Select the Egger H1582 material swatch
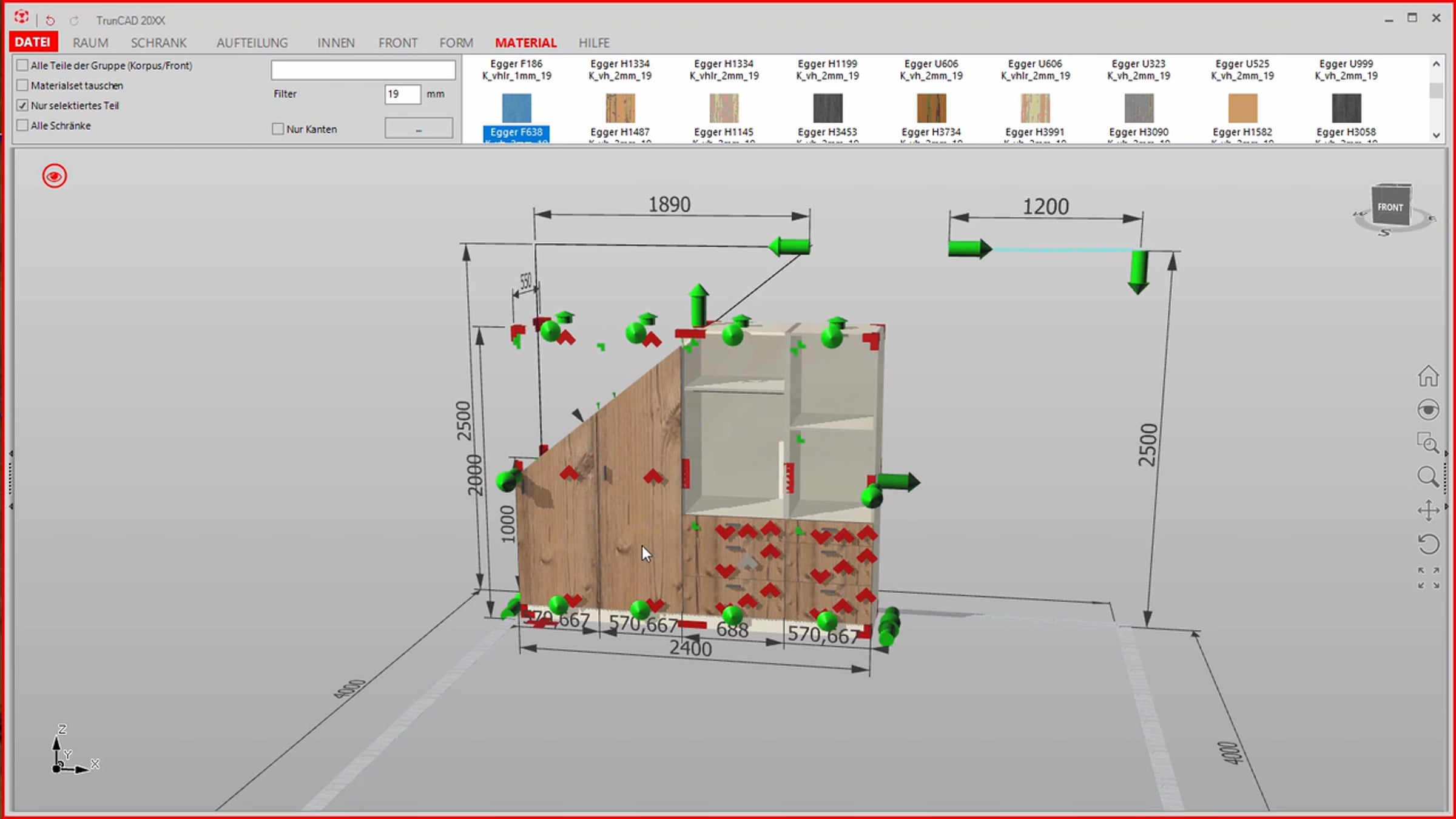The width and height of the screenshot is (1456, 819). (1242, 108)
